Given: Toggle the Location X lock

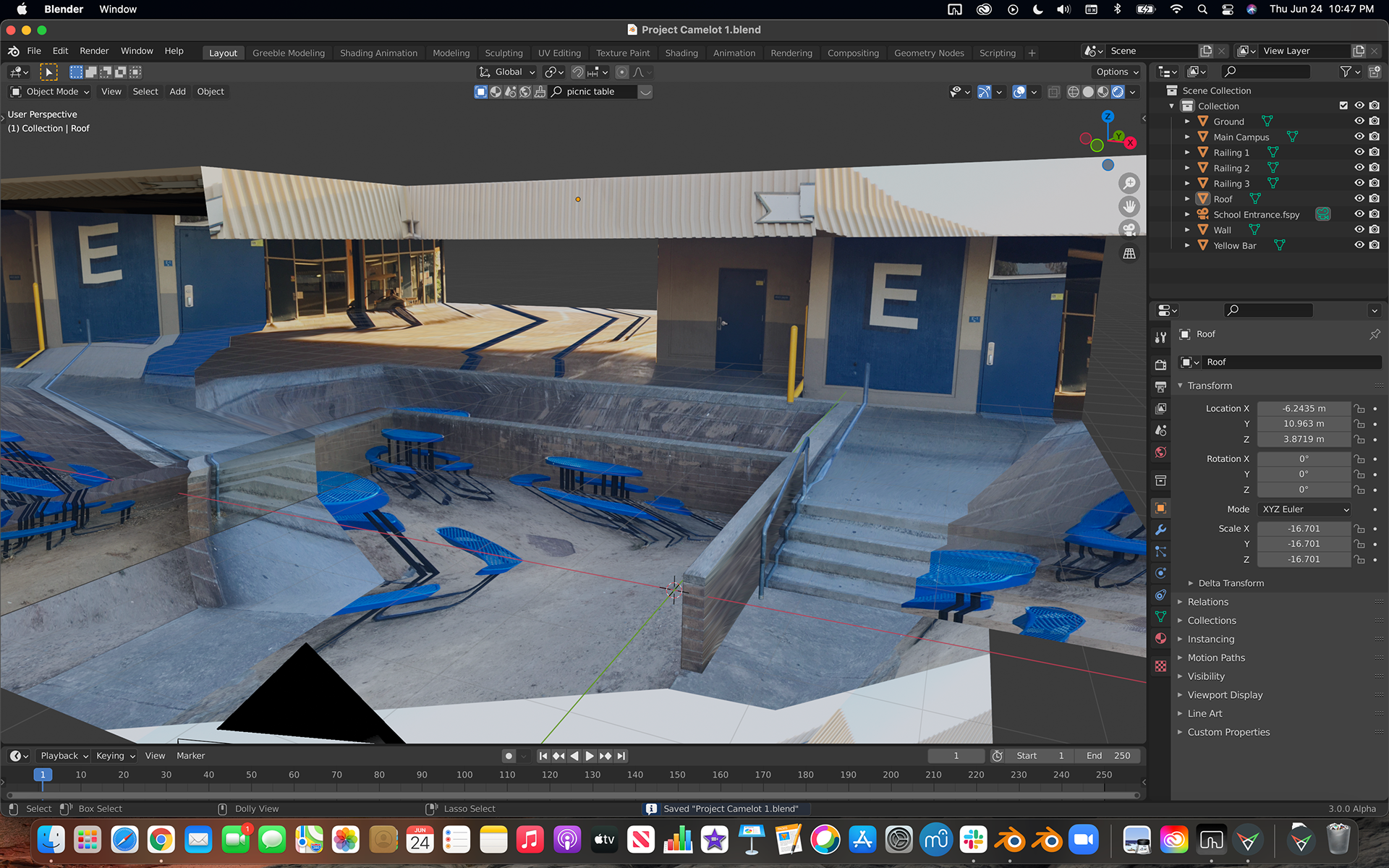Looking at the screenshot, I should [1359, 409].
